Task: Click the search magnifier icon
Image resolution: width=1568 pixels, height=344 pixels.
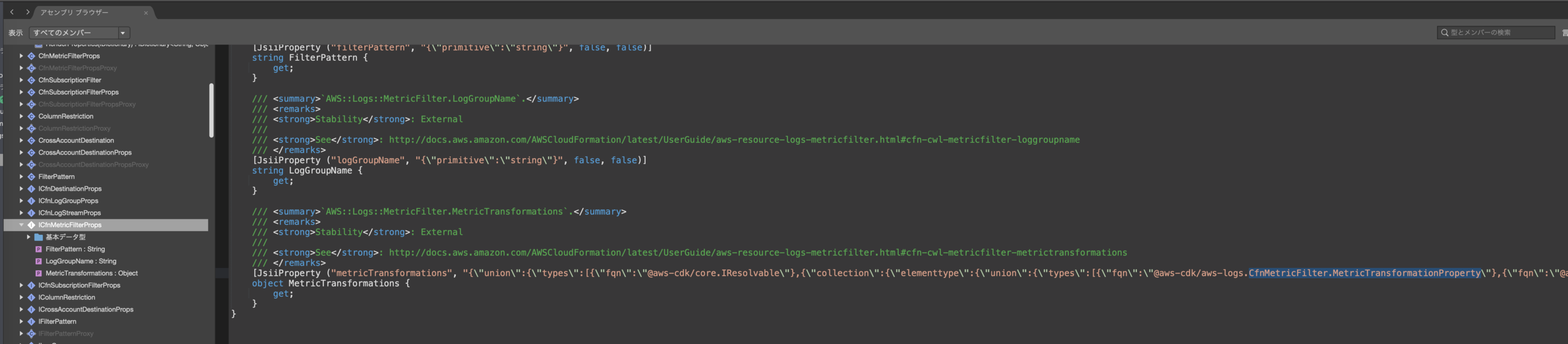Action: click(x=1445, y=32)
